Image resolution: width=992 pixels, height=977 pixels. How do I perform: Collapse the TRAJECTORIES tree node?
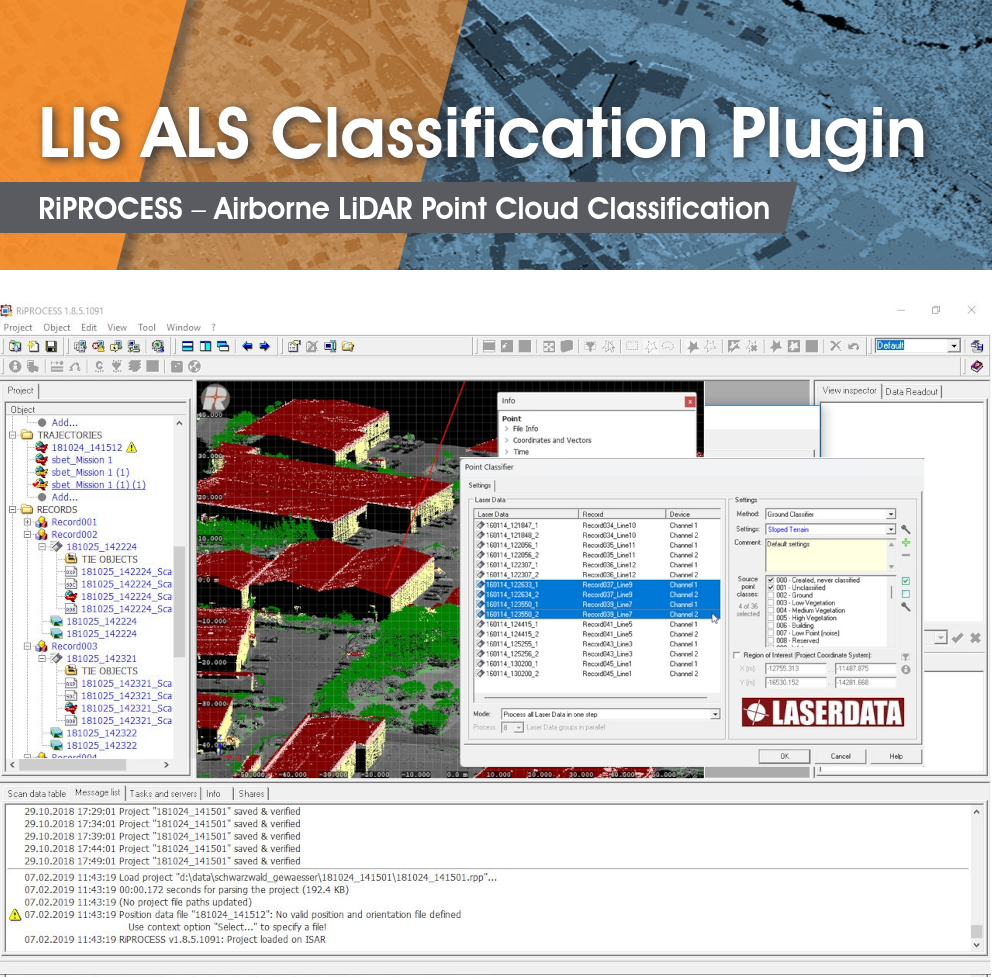(x=13, y=435)
